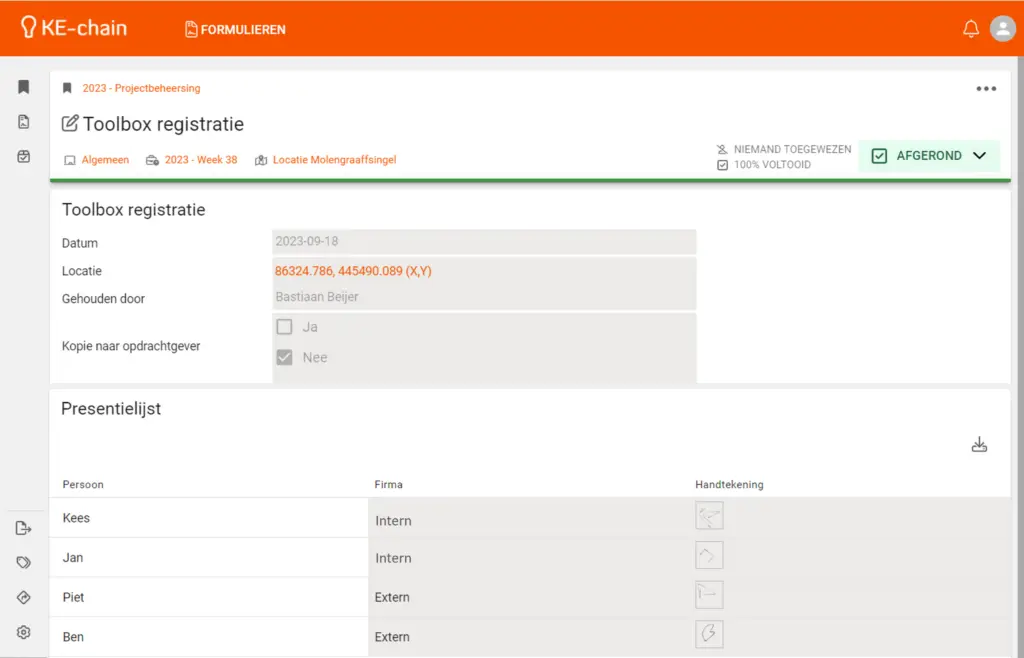The height and width of the screenshot is (658, 1024).
Task: Click the tags icon in sidebar
Action: click(24, 563)
